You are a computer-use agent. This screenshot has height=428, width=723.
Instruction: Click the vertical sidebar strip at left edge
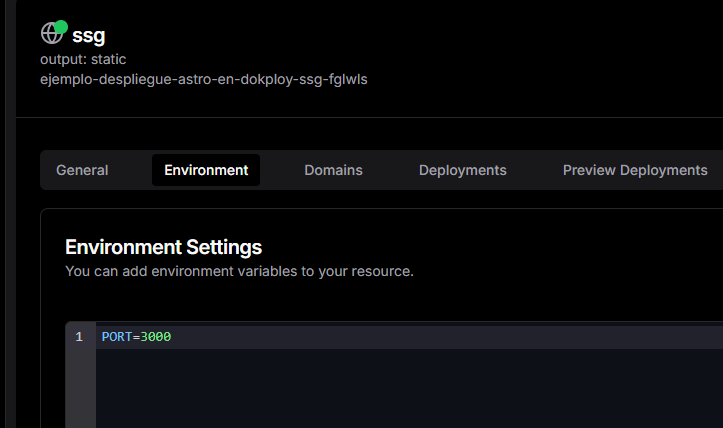point(8,214)
